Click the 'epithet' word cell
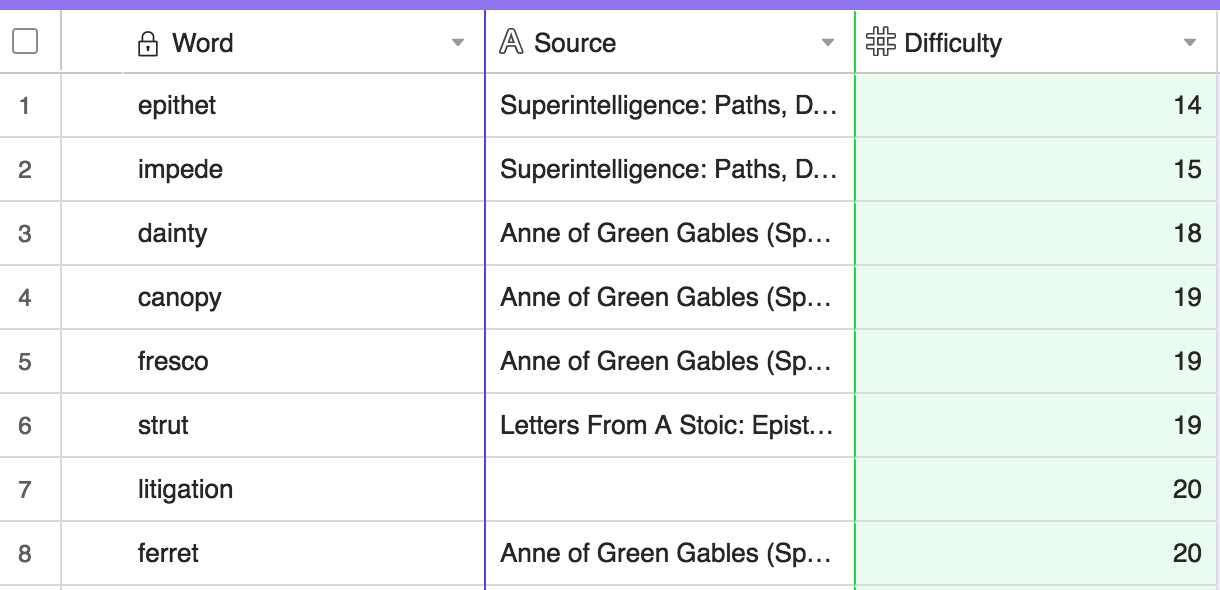1220x590 pixels. 177,105
